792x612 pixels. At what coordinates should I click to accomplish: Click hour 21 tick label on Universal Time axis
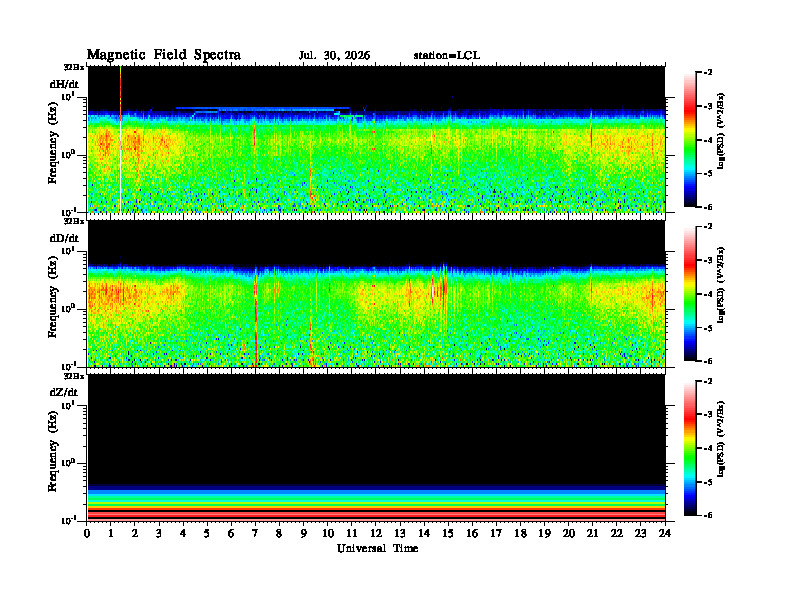click(x=592, y=533)
